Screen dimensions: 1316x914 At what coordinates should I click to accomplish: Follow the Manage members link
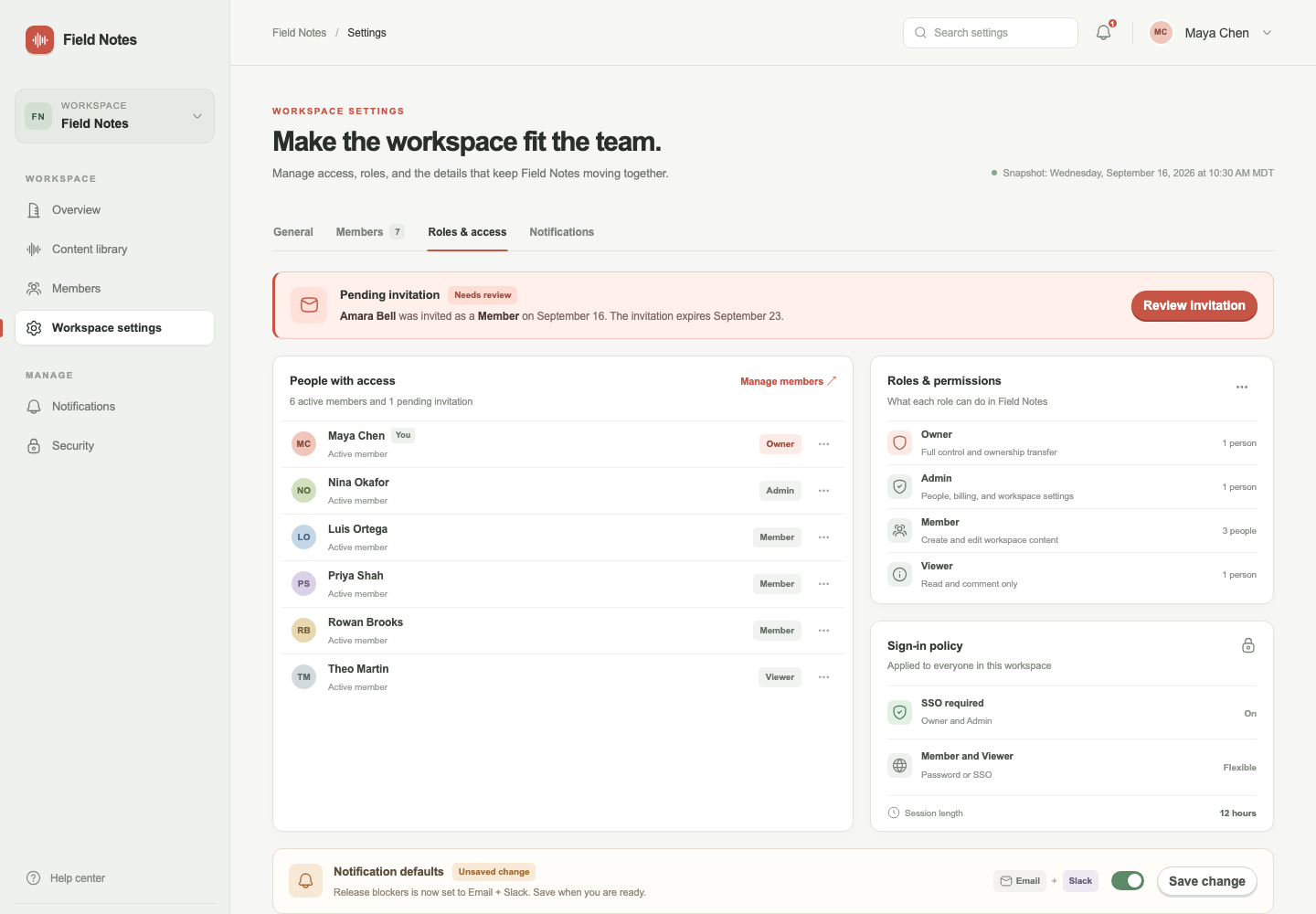coord(788,381)
